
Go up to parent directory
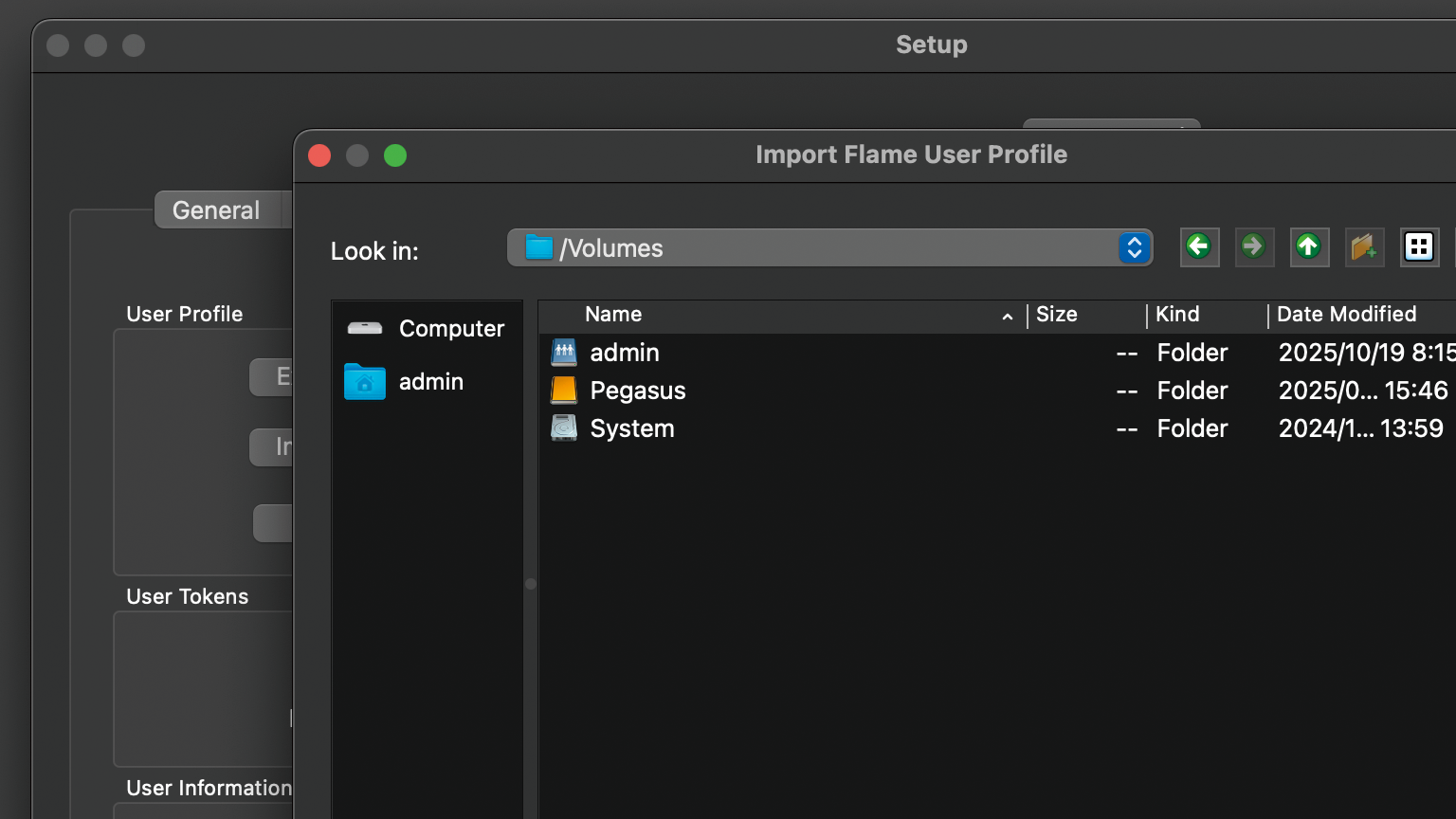coord(1309,247)
